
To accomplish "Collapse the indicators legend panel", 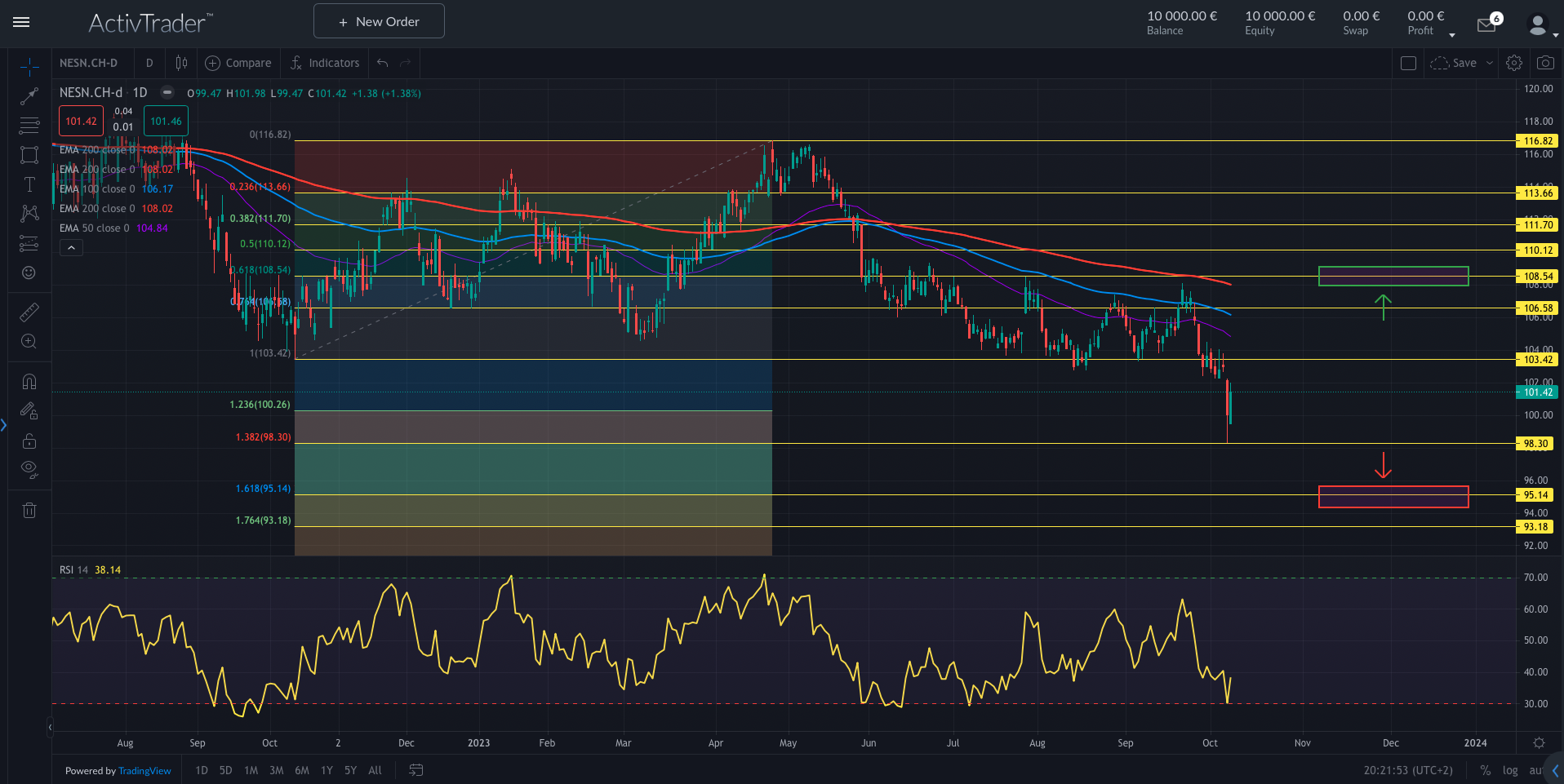I will [x=71, y=247].
